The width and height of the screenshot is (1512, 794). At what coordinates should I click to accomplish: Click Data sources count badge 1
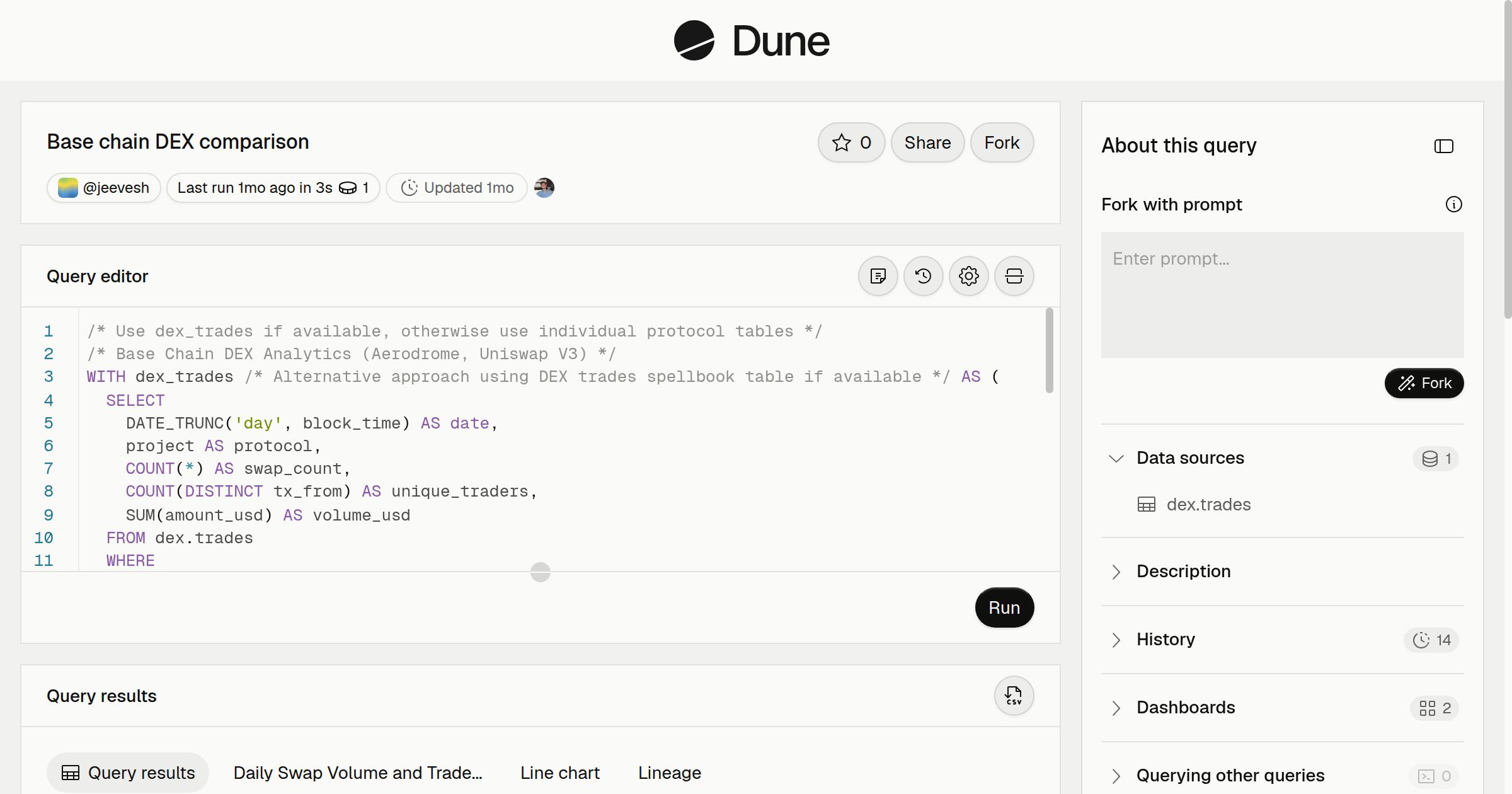click(1436, 459)
